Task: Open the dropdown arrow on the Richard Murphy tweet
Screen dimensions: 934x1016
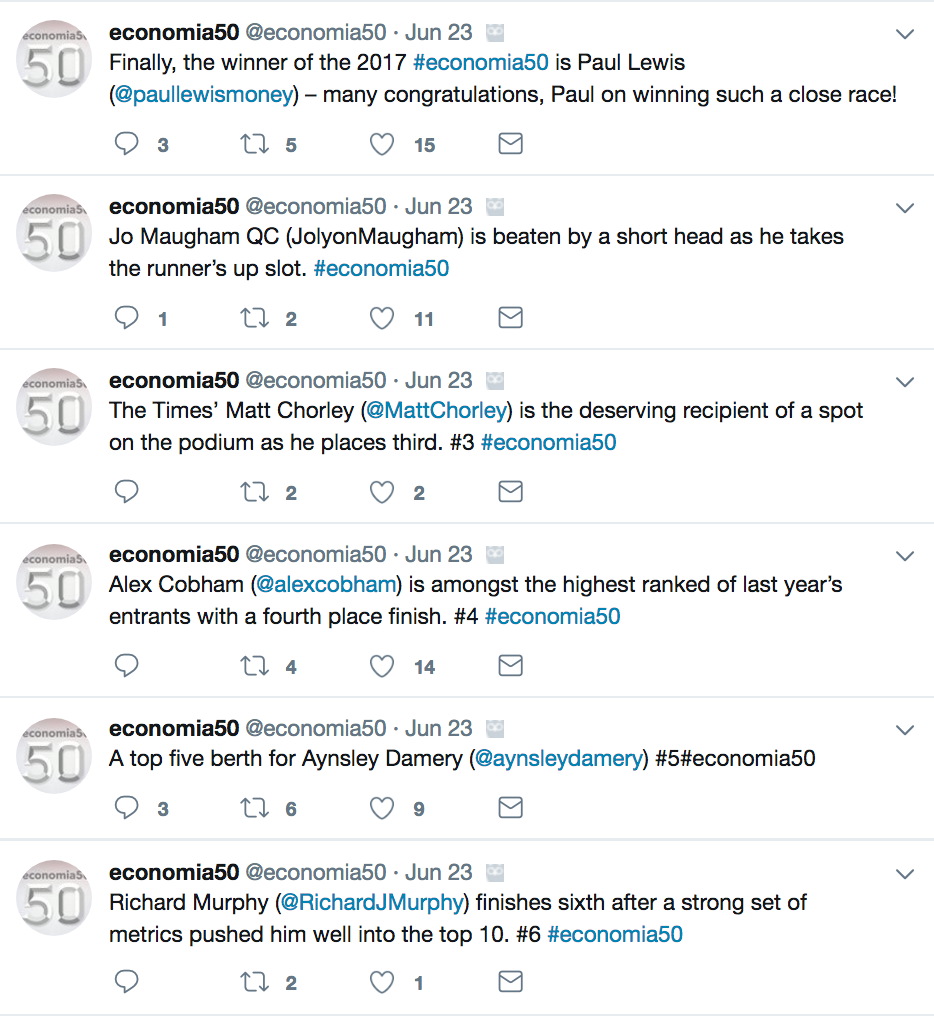Action: click(x=904, y=874)
